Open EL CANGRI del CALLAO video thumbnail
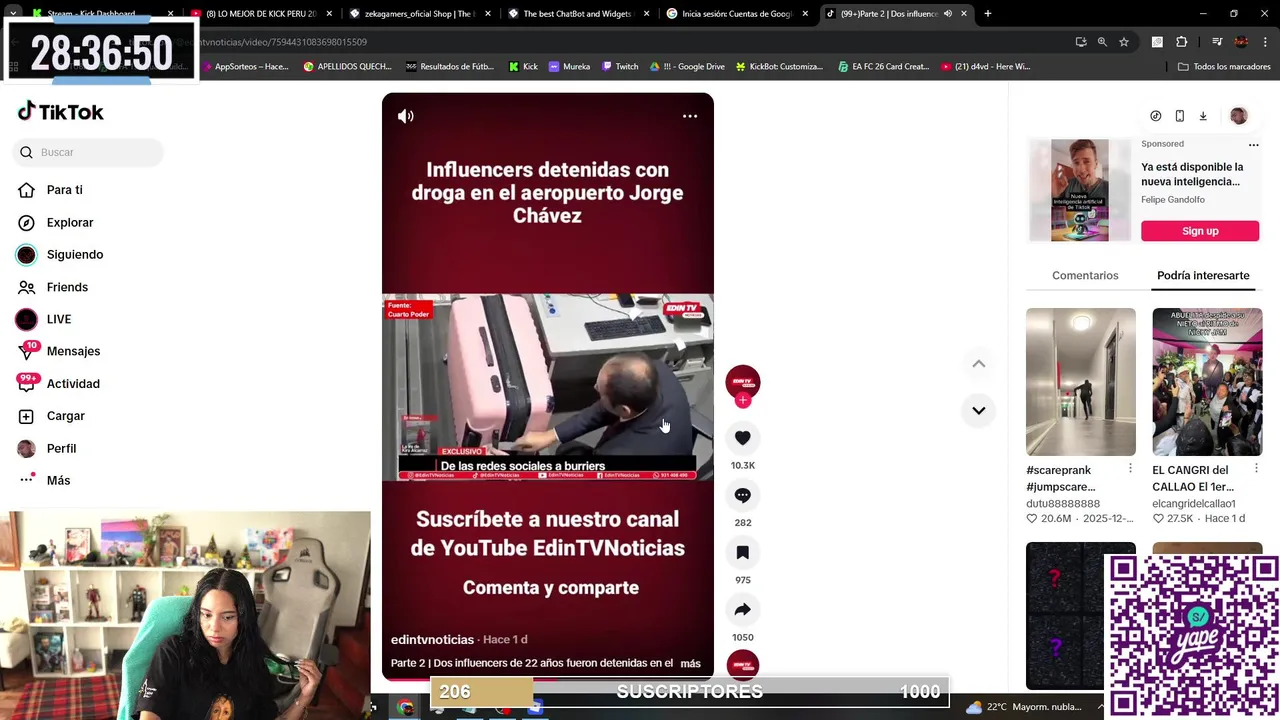The height and width of the screenshot is (720, 1280). coord(1207,382)
